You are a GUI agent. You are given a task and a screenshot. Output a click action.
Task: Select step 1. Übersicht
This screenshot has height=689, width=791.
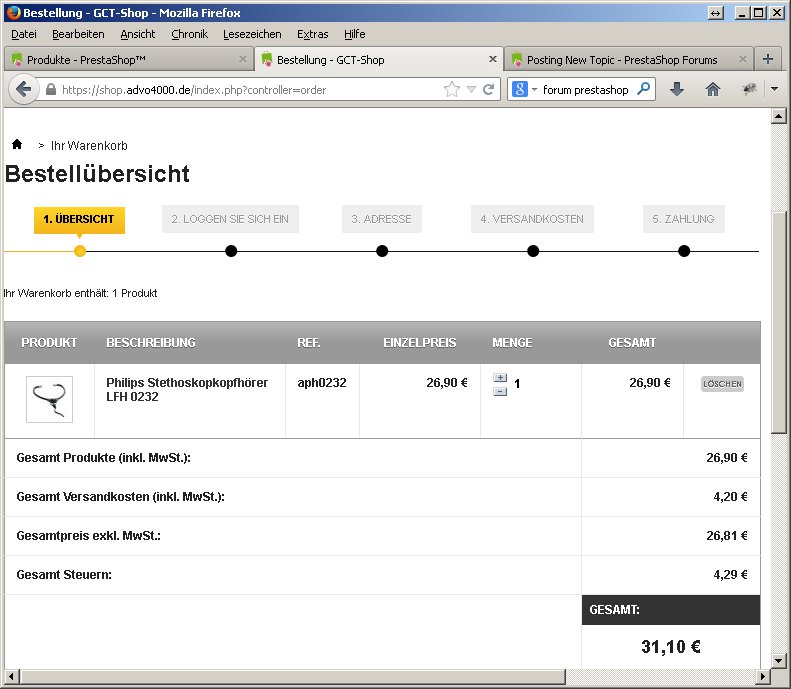pyautogui.click(x=79, y=219)
